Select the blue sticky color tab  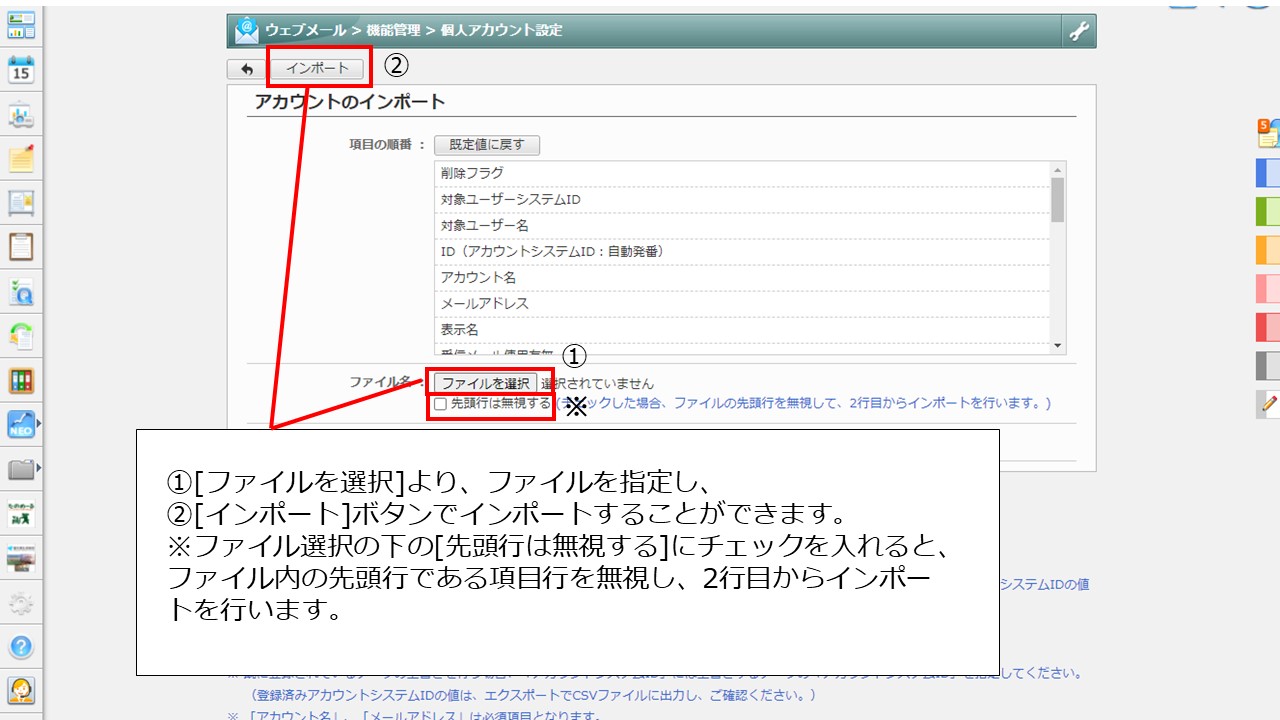click(x=1268, y=173)
